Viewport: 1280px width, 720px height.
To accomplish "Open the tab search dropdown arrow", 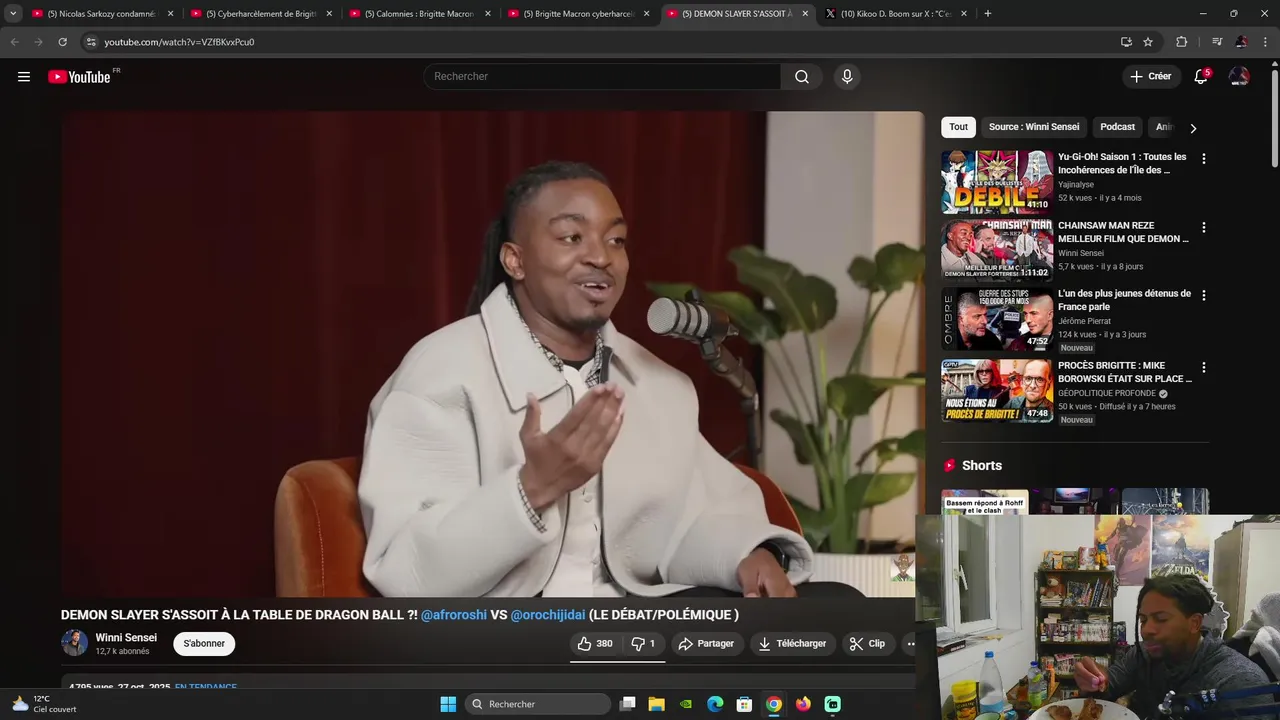I will click(x=13, y=14).
